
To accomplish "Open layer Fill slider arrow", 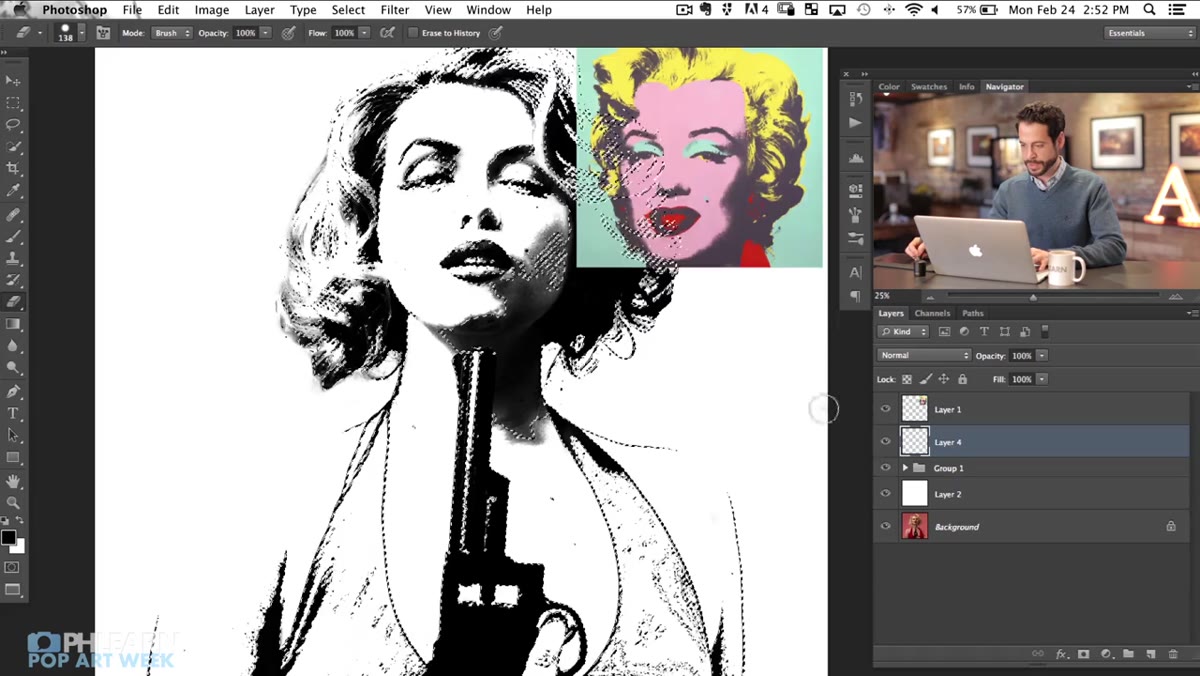I will point(1042,380).
